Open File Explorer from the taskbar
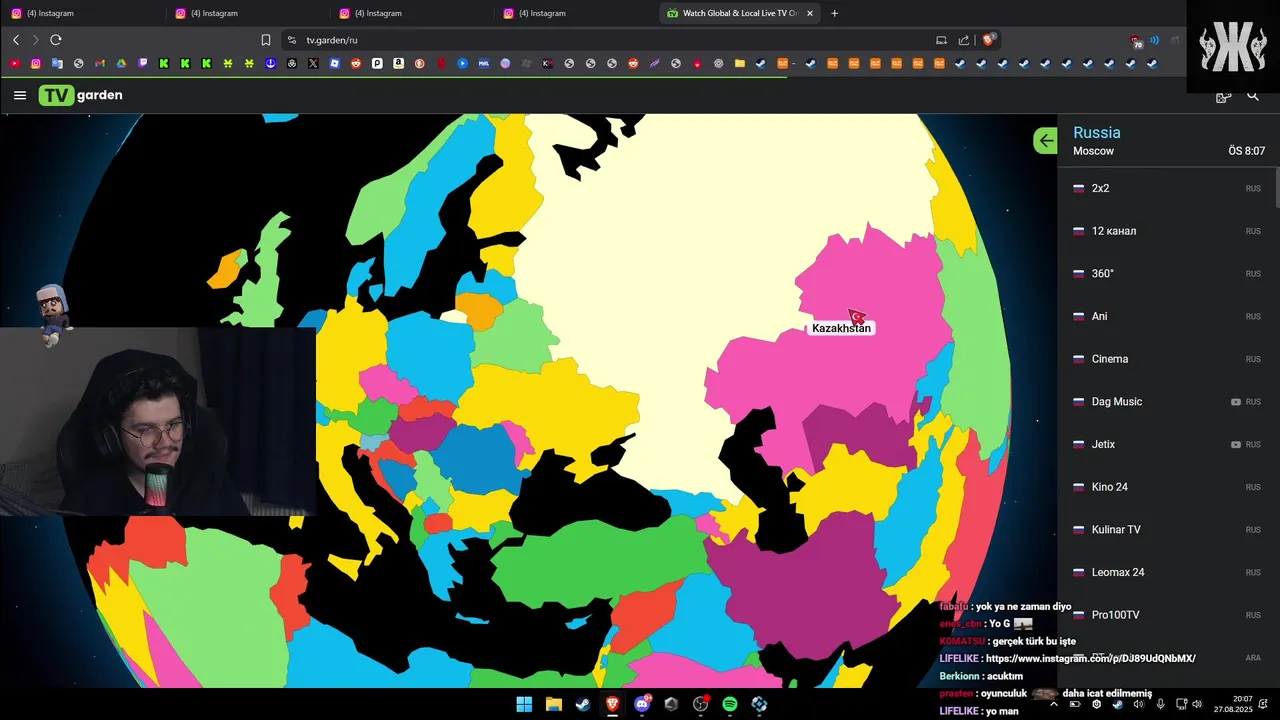This screenshot has width=1280, height=720. pos(553,704)
